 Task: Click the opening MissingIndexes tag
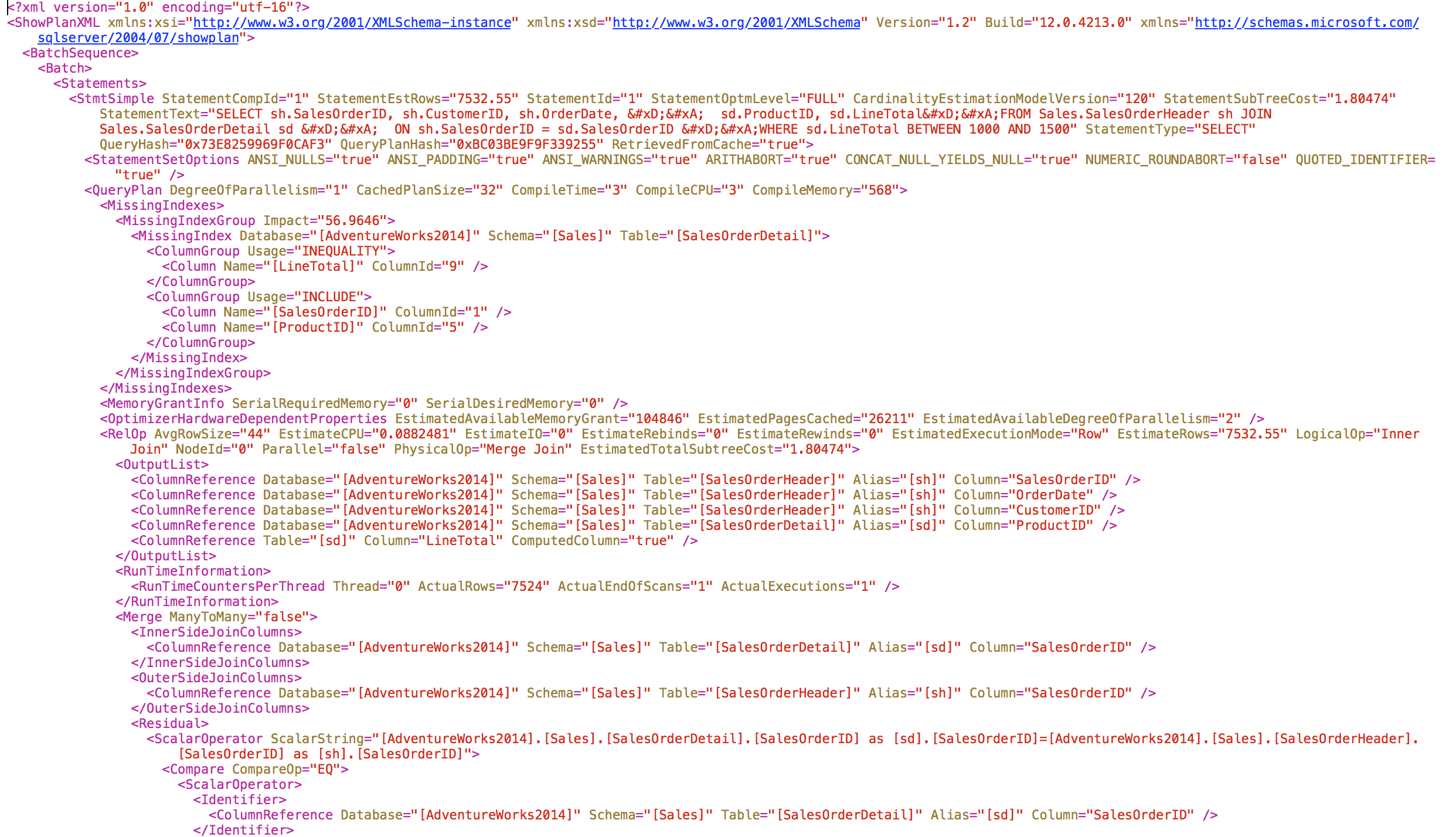click(x=162, y=205)
